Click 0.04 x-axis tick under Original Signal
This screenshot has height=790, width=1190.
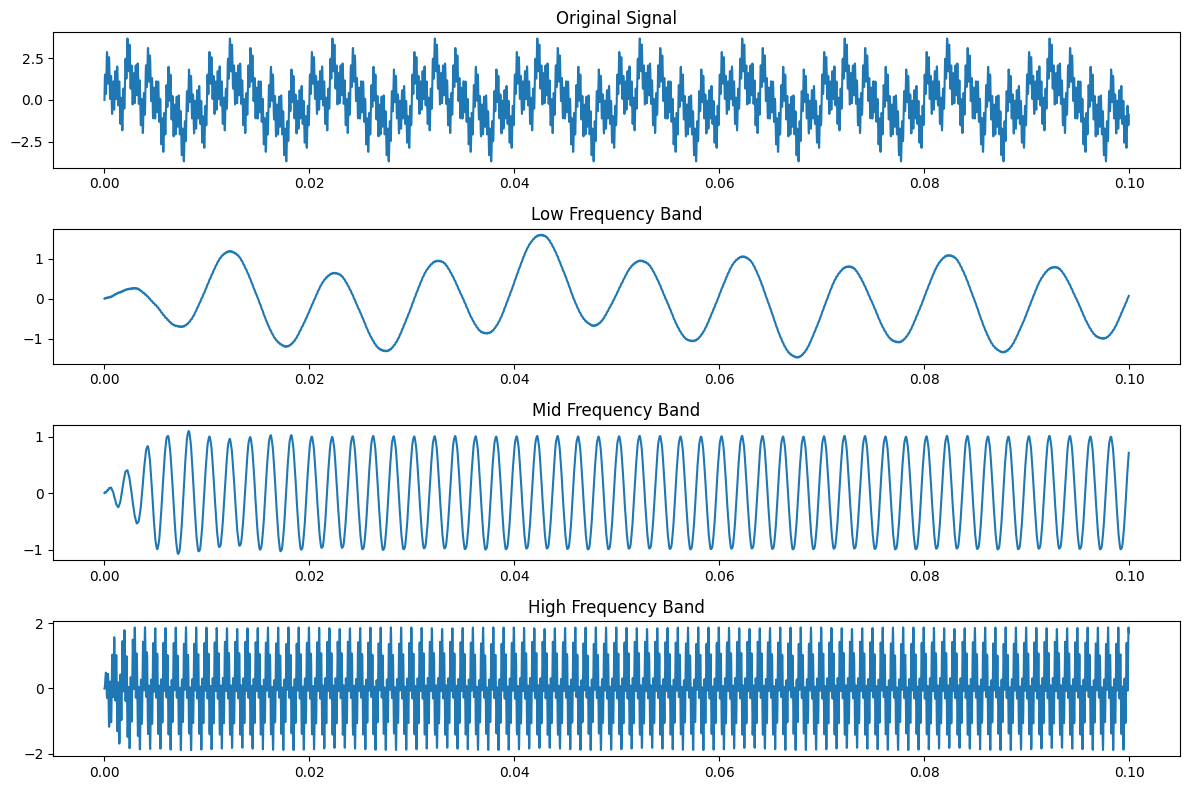(514, 184)
